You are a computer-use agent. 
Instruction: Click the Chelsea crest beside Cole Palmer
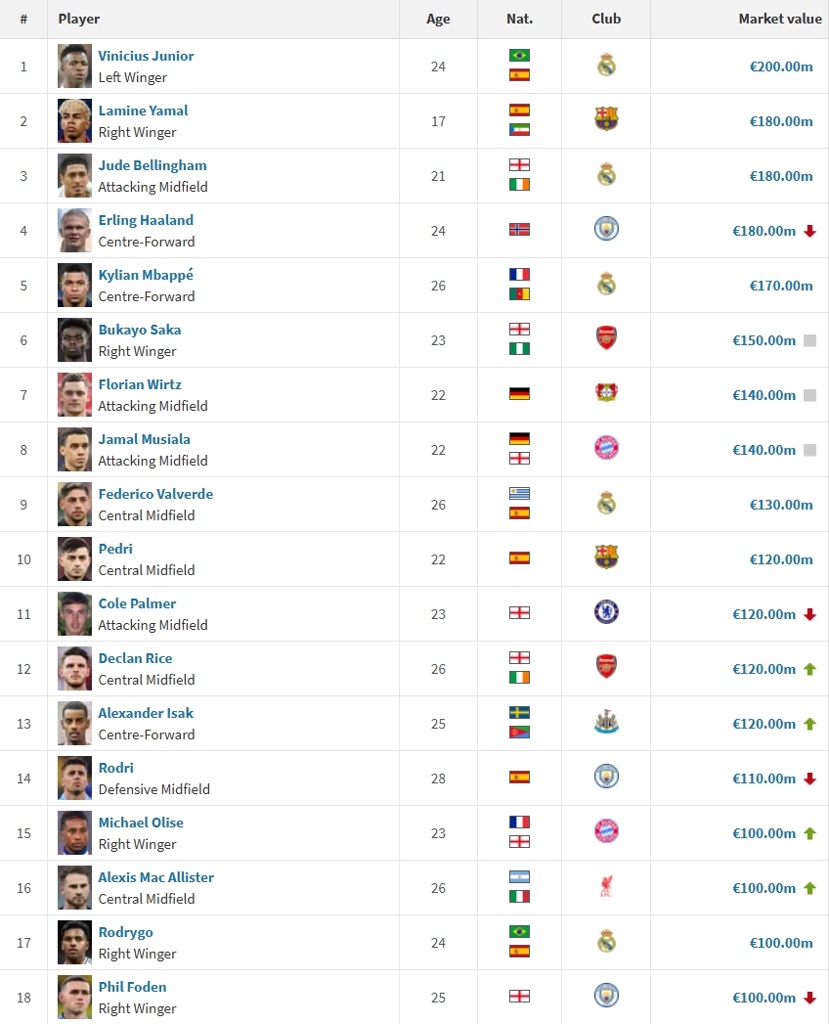pyautogui.click(x=606, y=612)
